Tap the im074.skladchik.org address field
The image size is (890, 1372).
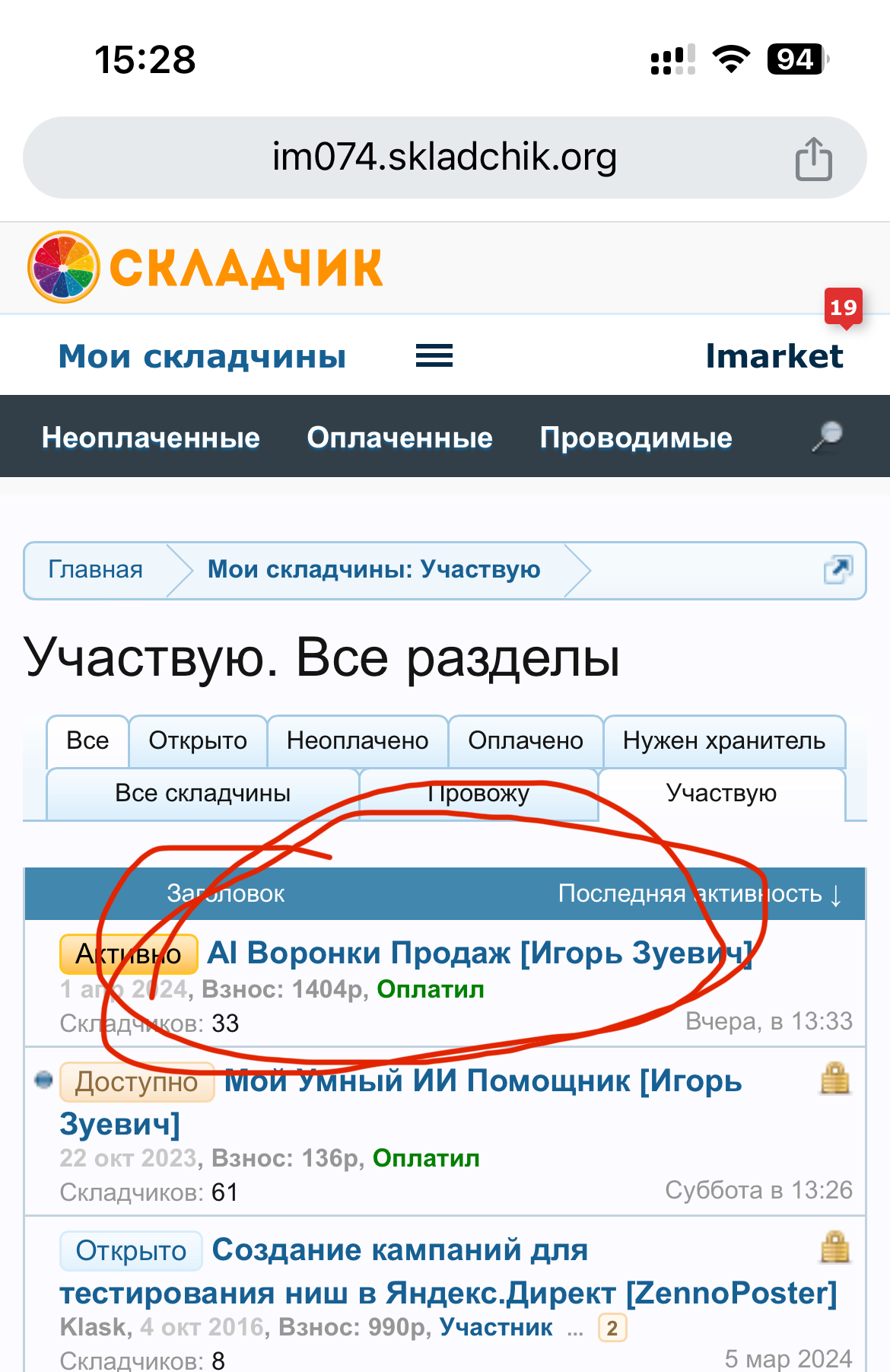pos(445,158)
